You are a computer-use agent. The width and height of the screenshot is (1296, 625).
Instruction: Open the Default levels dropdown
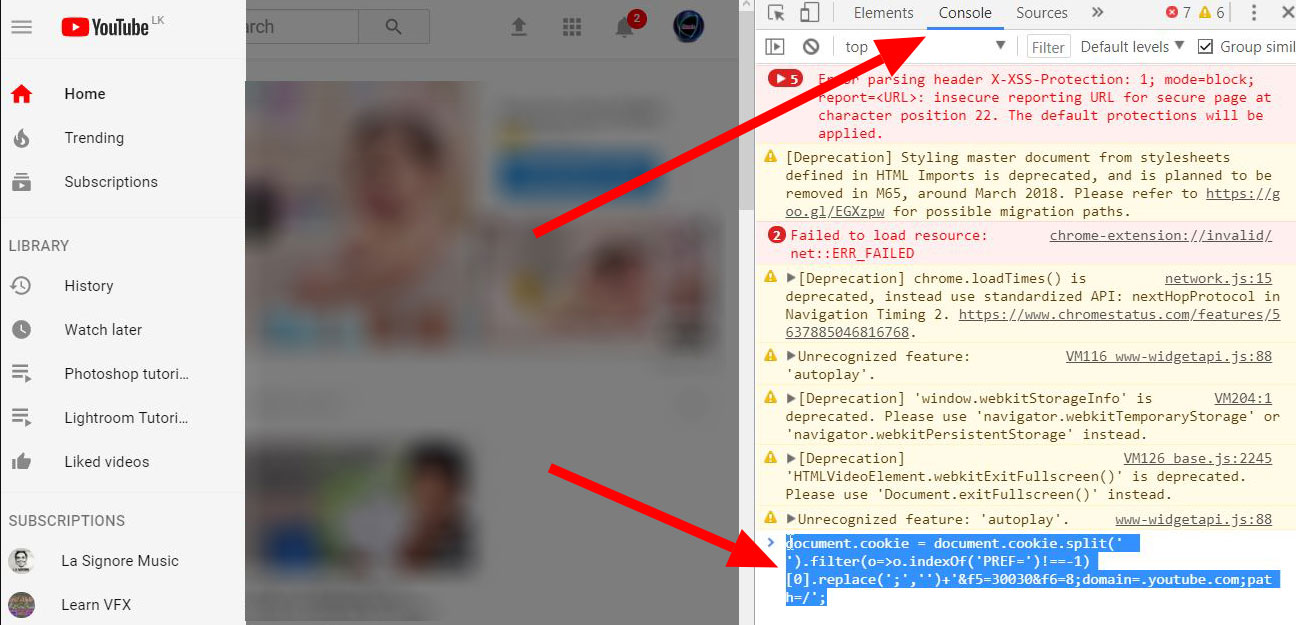click(1132, 46)
